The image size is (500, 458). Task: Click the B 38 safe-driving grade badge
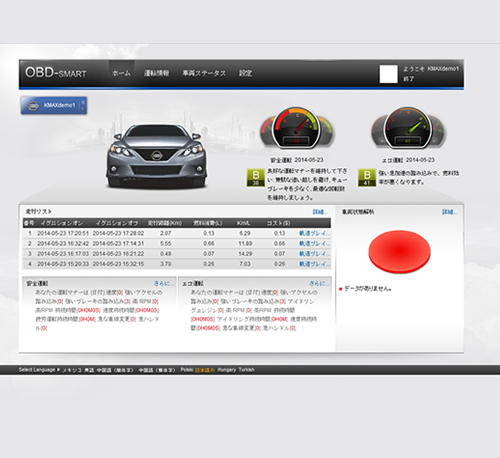click(x=255, y=178)
